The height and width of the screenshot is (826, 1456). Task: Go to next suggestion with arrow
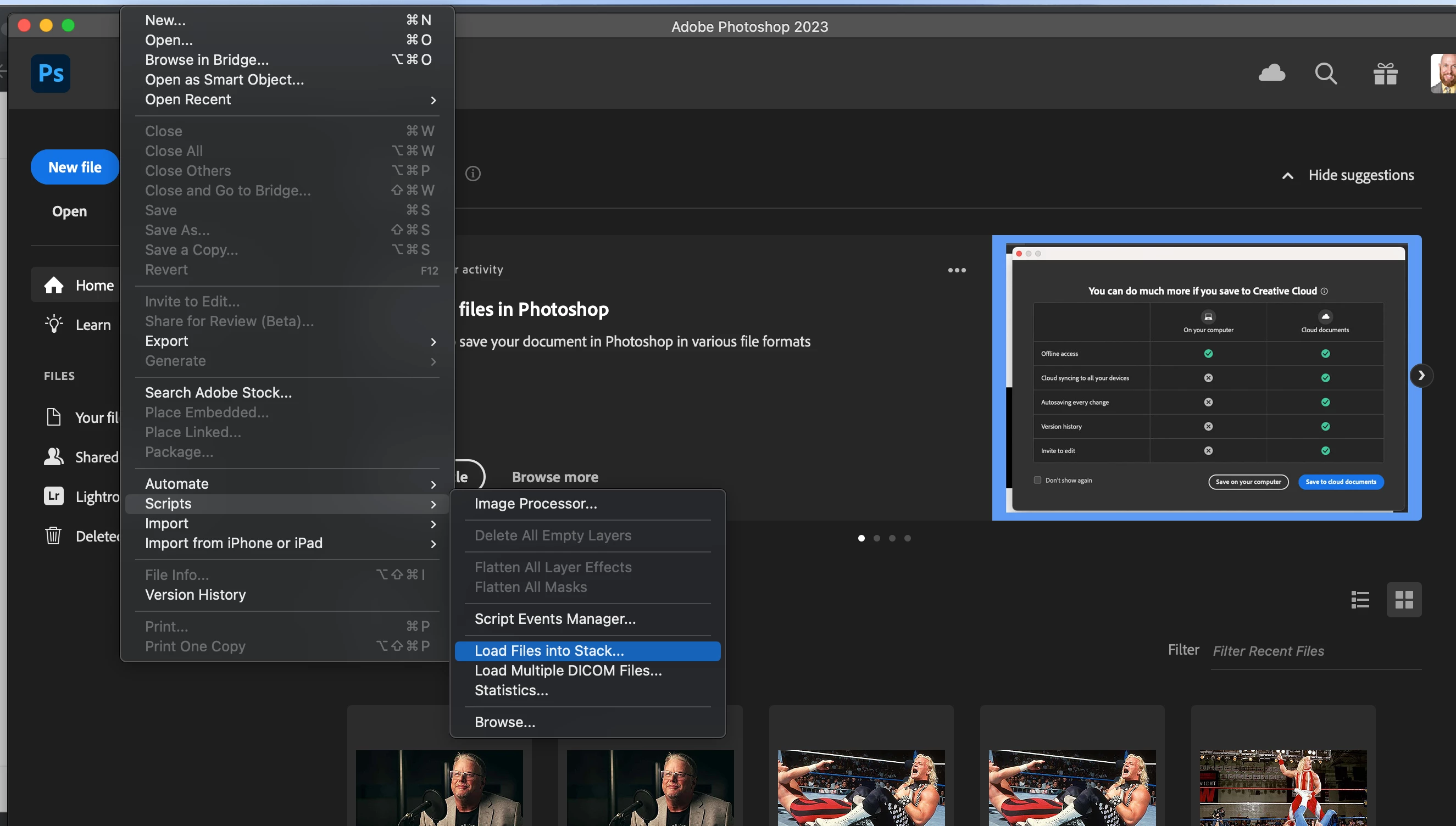(1421, 376)
